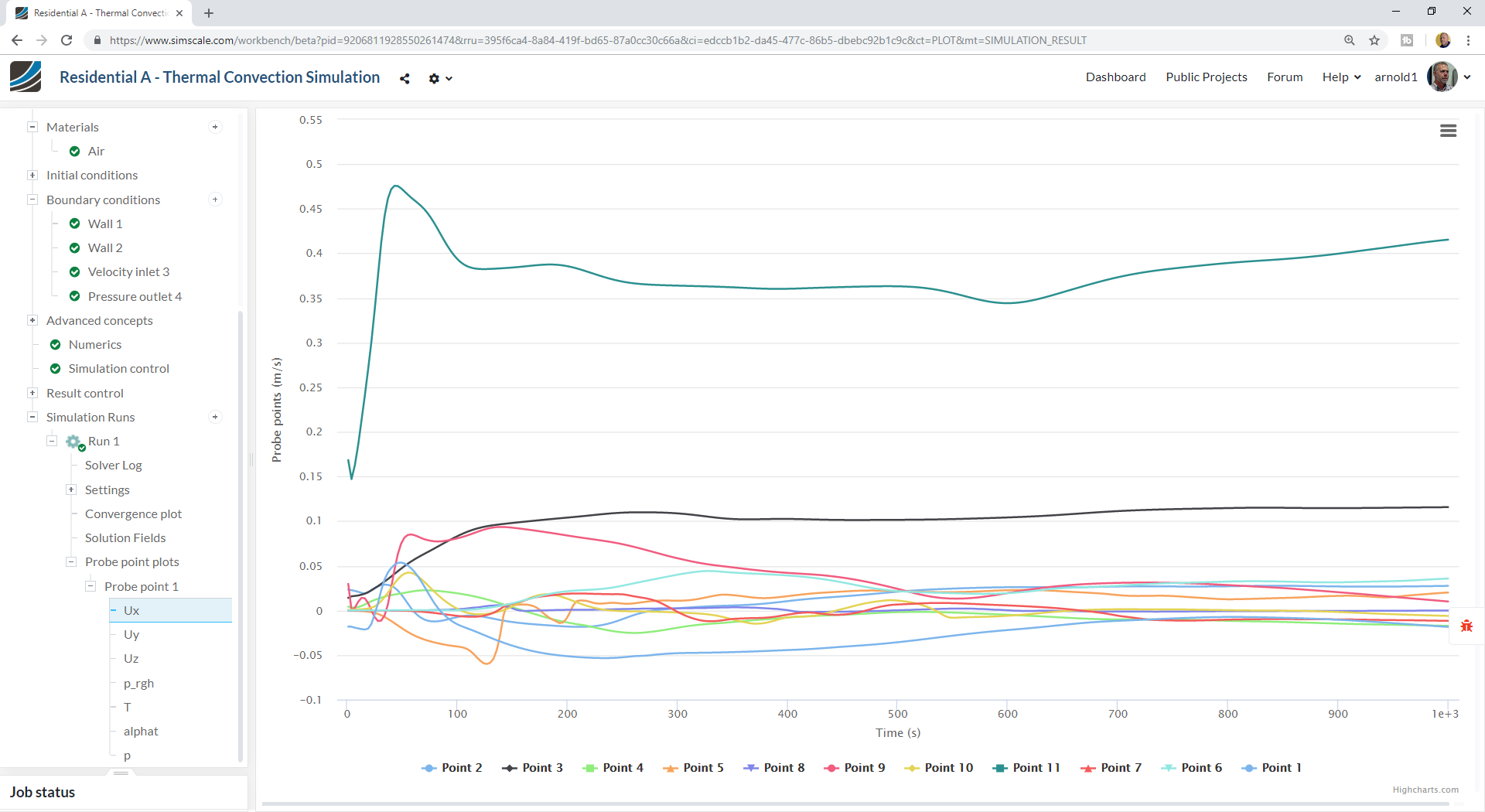Open the Convergence plot

click(133, 514)
